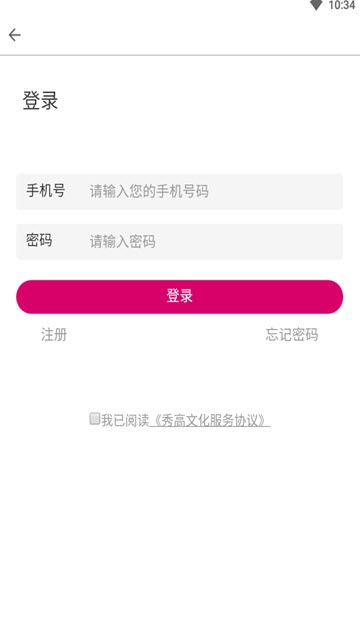Tick the 我已阅读 agreement checkbox
Screen dimensions: 360x640
click(x=95, y=419)
